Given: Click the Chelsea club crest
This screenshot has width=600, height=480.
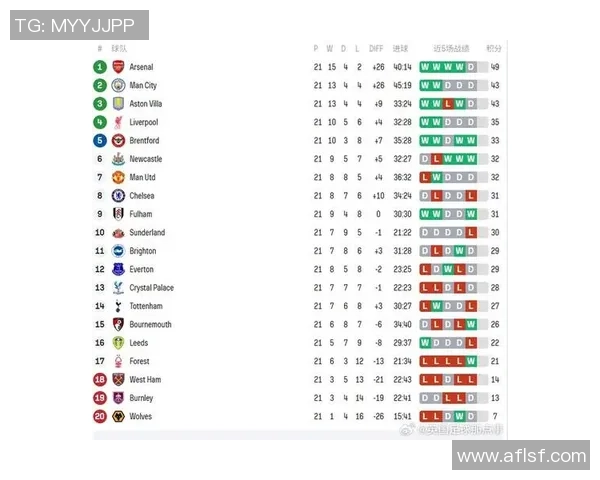Looking at the screenshot, I should [x=118, y=196].
